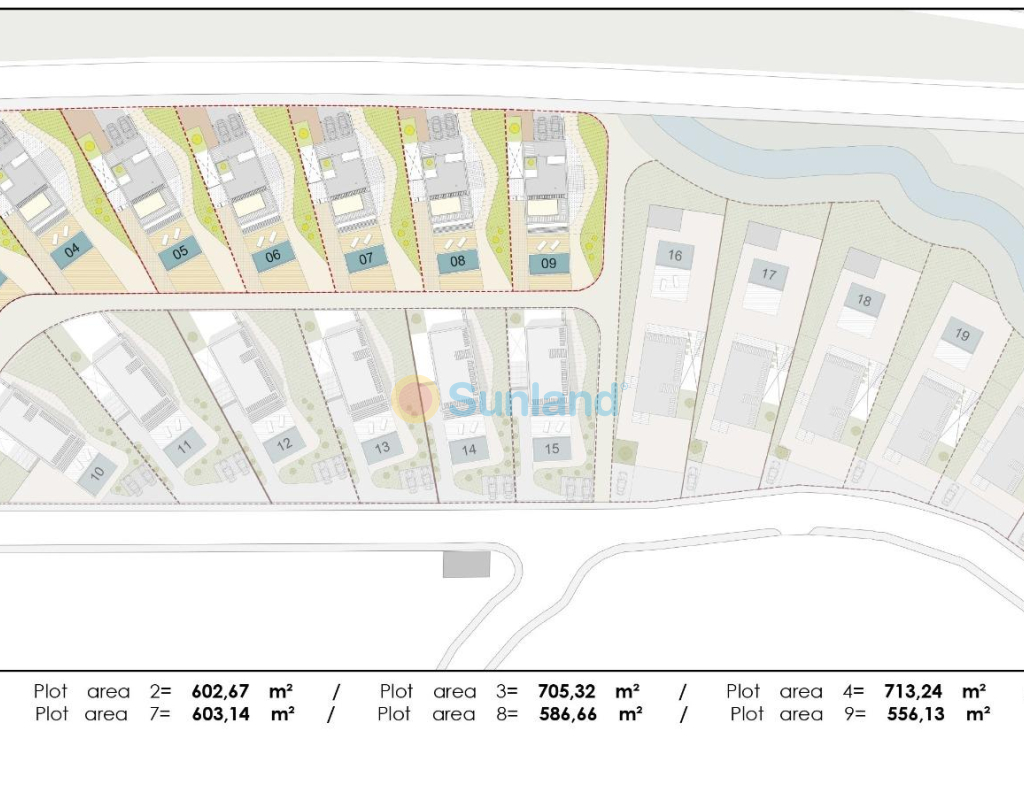This screenshot has height=800, width=1024.
Task: Click the plot 17 number label
Action: 768,274
